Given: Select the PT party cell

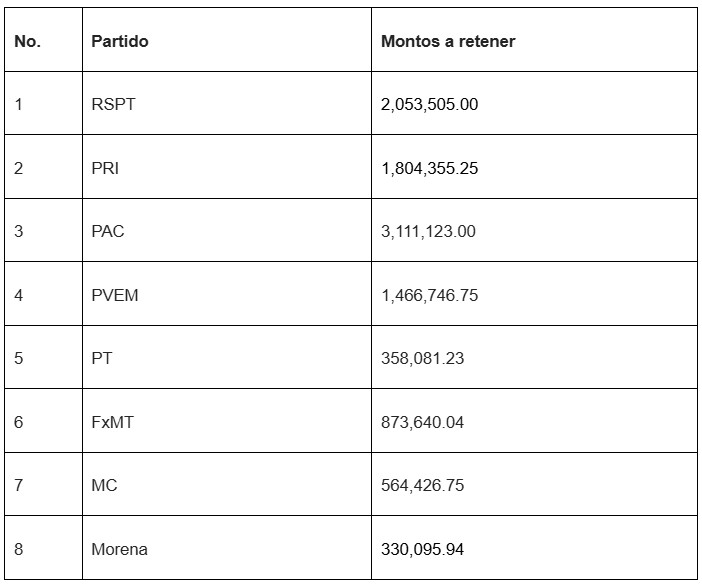Looking at the screenshot, I should (x=101, y=358).
